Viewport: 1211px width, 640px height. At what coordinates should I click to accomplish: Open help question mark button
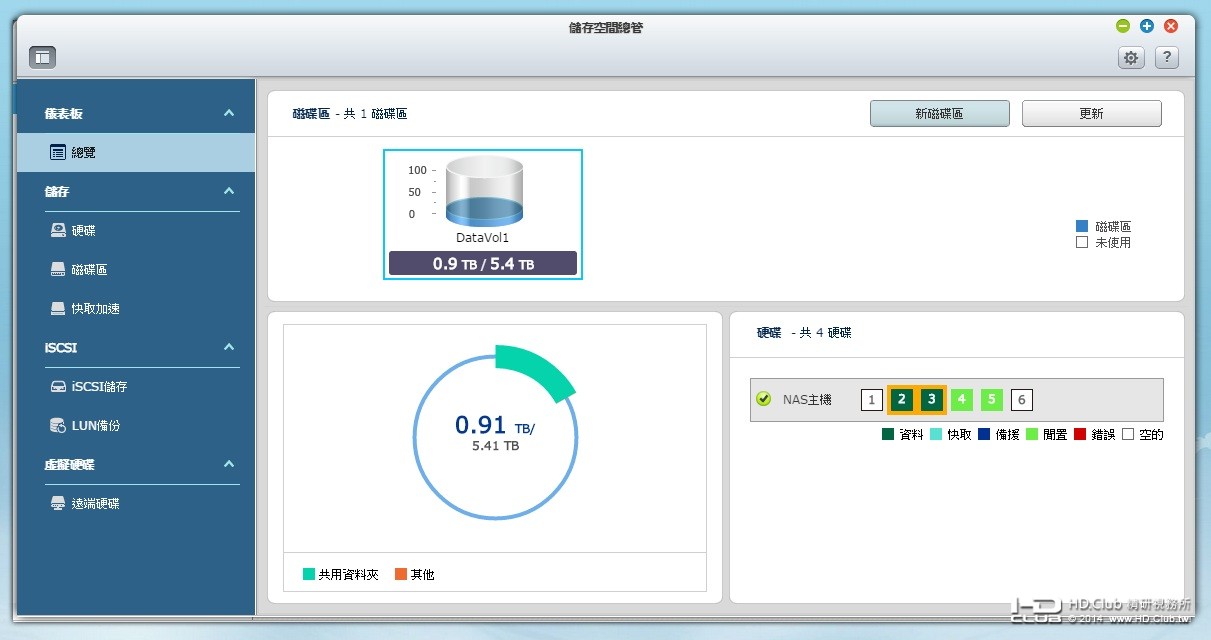point(1166,57)
